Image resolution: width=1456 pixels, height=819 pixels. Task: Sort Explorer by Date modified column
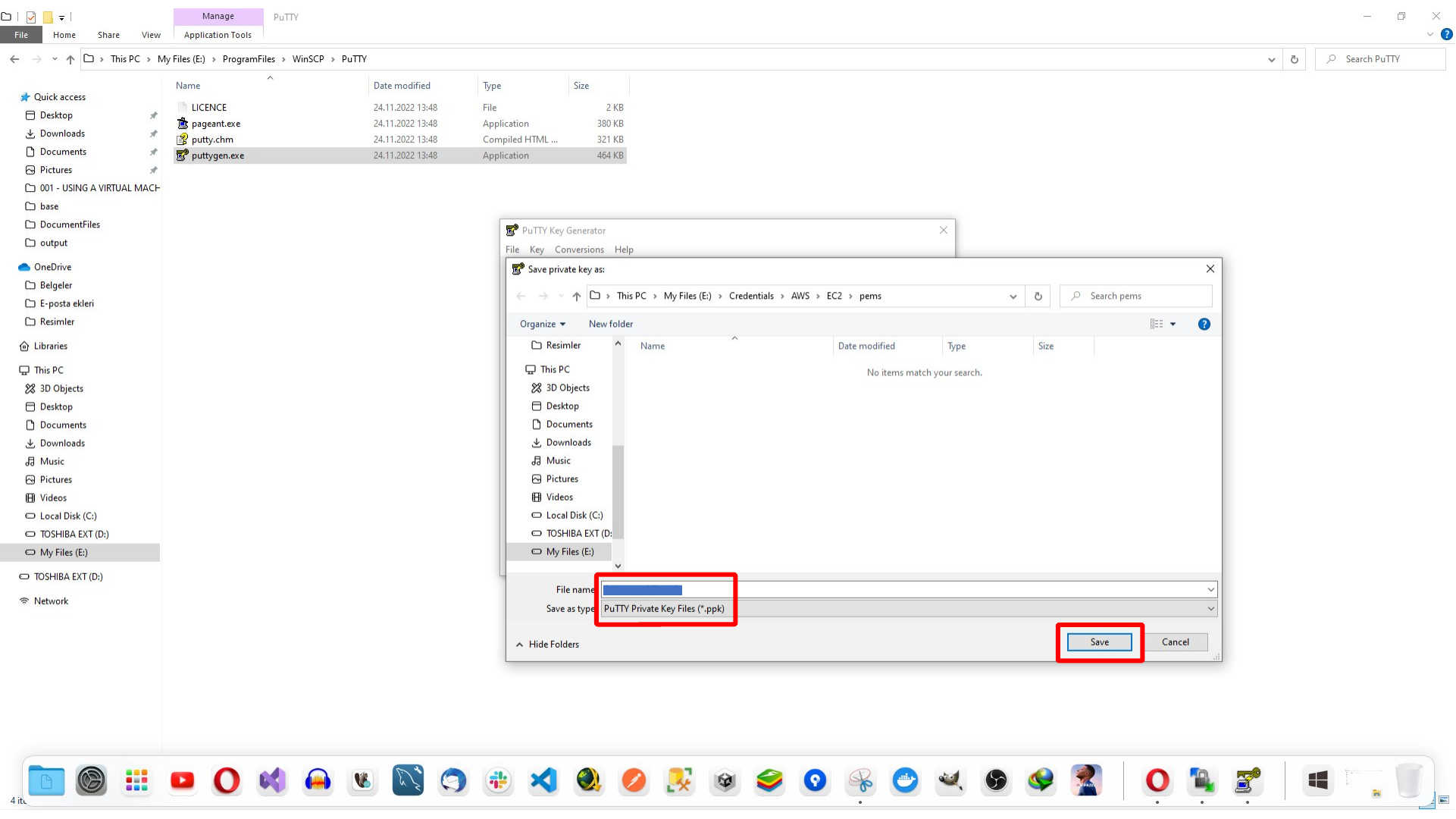point(402,86)
